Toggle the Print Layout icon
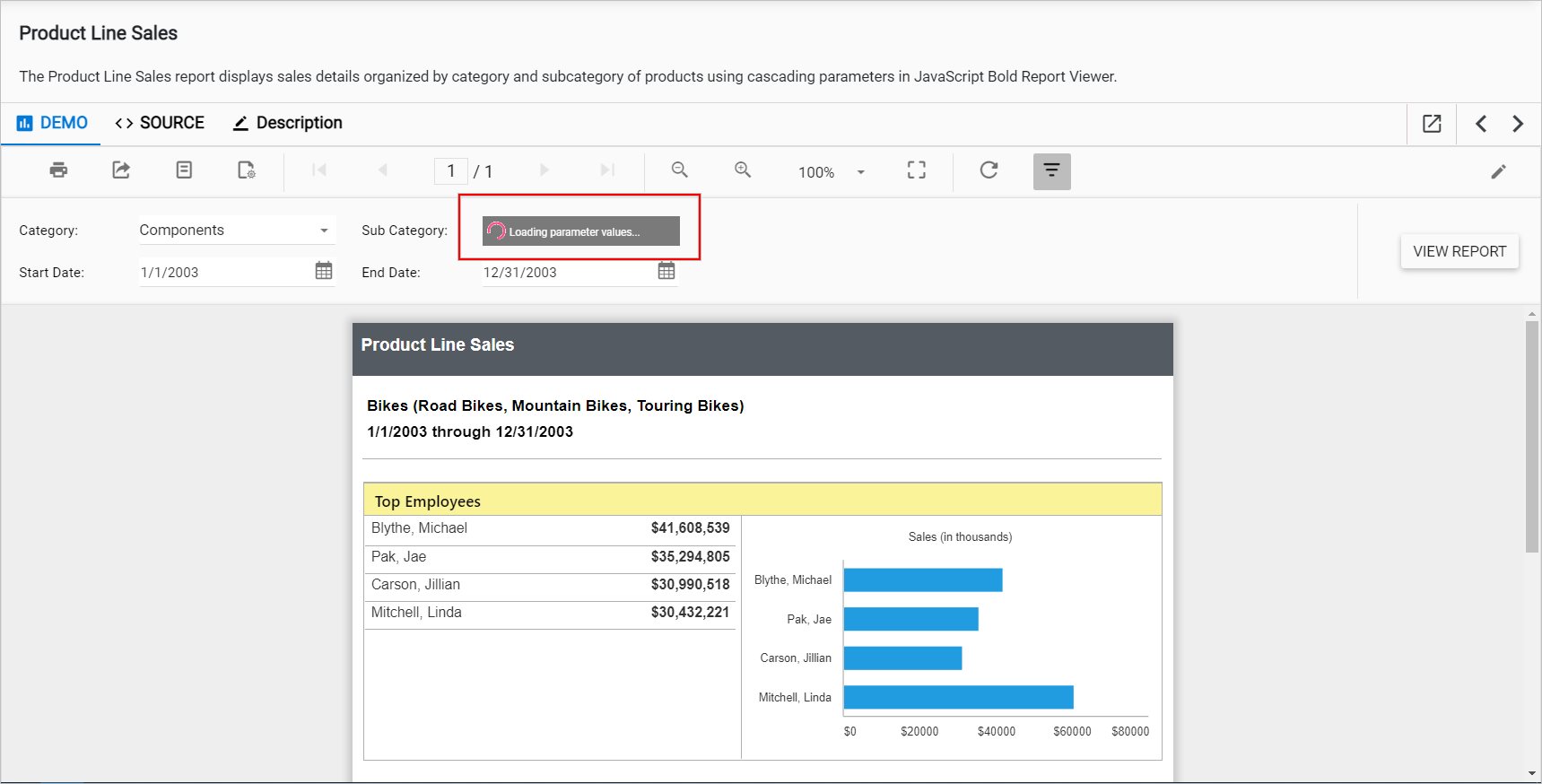Image resolution: width=1542 pixels, height=784 pixels. tap(184, 170)
